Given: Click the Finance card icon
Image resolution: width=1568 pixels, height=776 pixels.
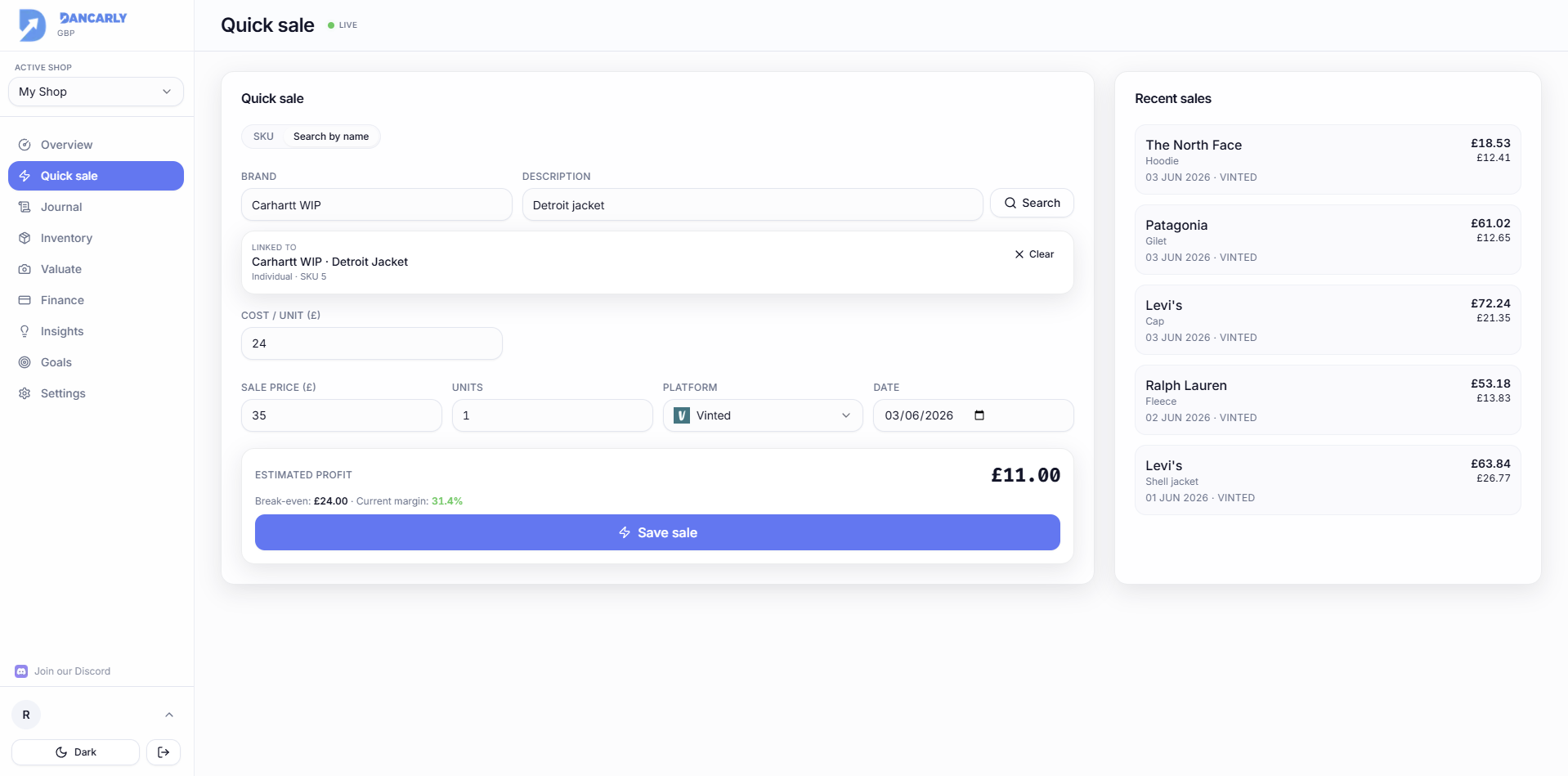Looking at the screenshot, I should point(25,300).
